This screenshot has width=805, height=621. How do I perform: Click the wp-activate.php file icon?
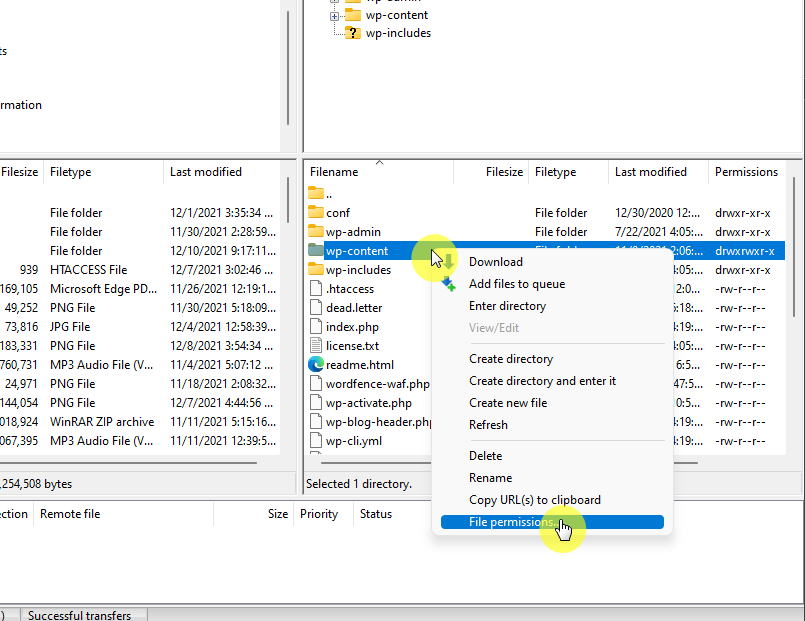(x=316, y=402)
